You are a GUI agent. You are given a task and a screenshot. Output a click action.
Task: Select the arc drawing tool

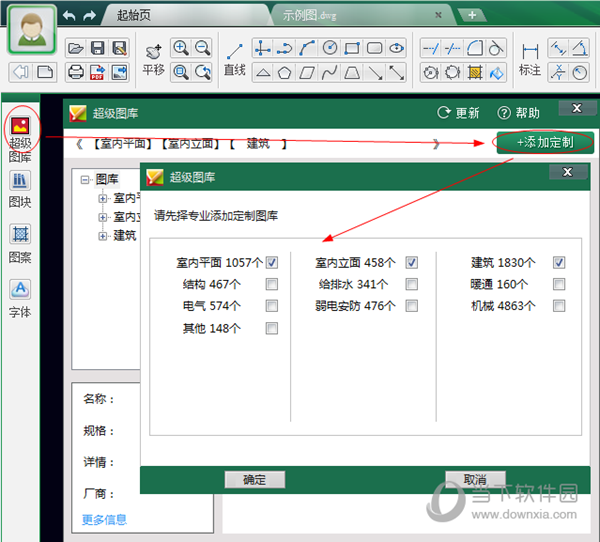tap(307, 48)
